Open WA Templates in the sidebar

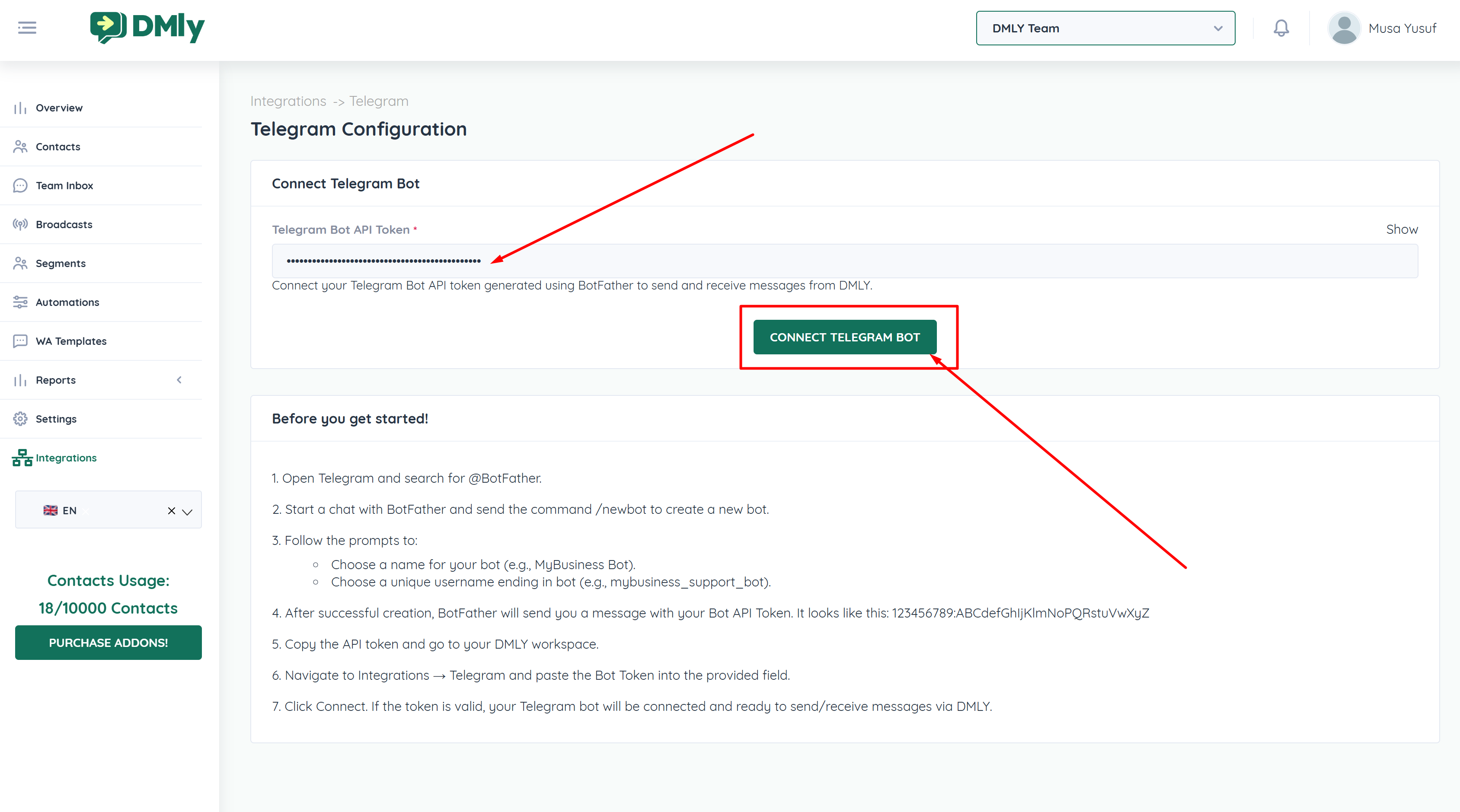(x=71, y=341)
